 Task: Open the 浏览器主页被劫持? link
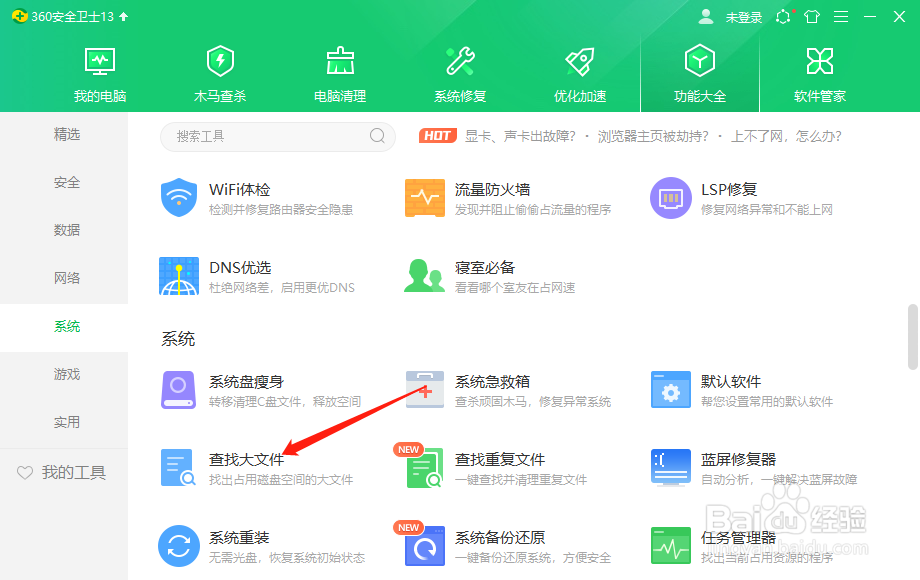click(653, 136)
